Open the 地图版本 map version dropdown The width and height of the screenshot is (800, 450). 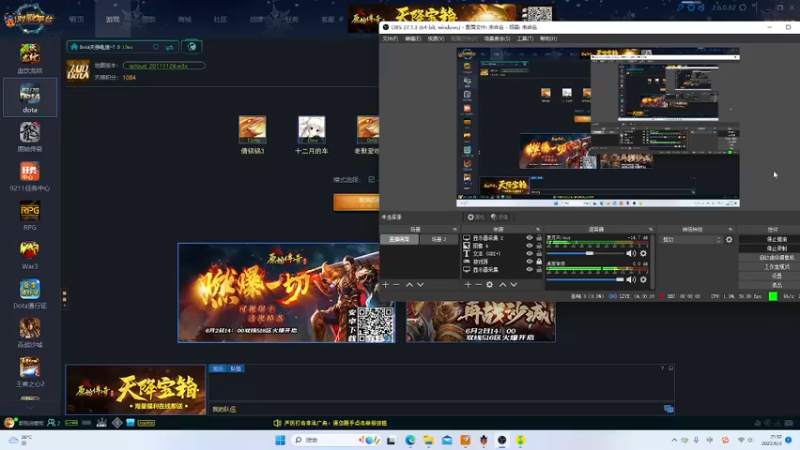tap(164, 65)
